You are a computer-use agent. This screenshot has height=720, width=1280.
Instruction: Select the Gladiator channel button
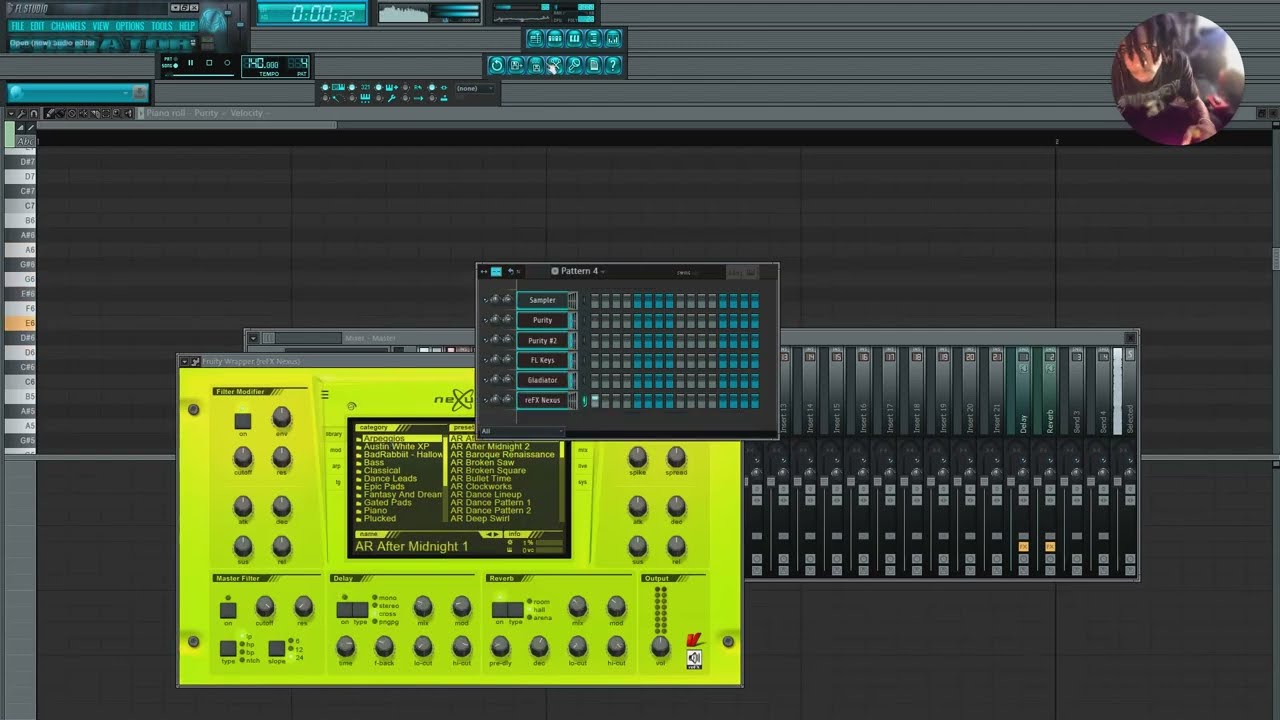click(542, 380)
